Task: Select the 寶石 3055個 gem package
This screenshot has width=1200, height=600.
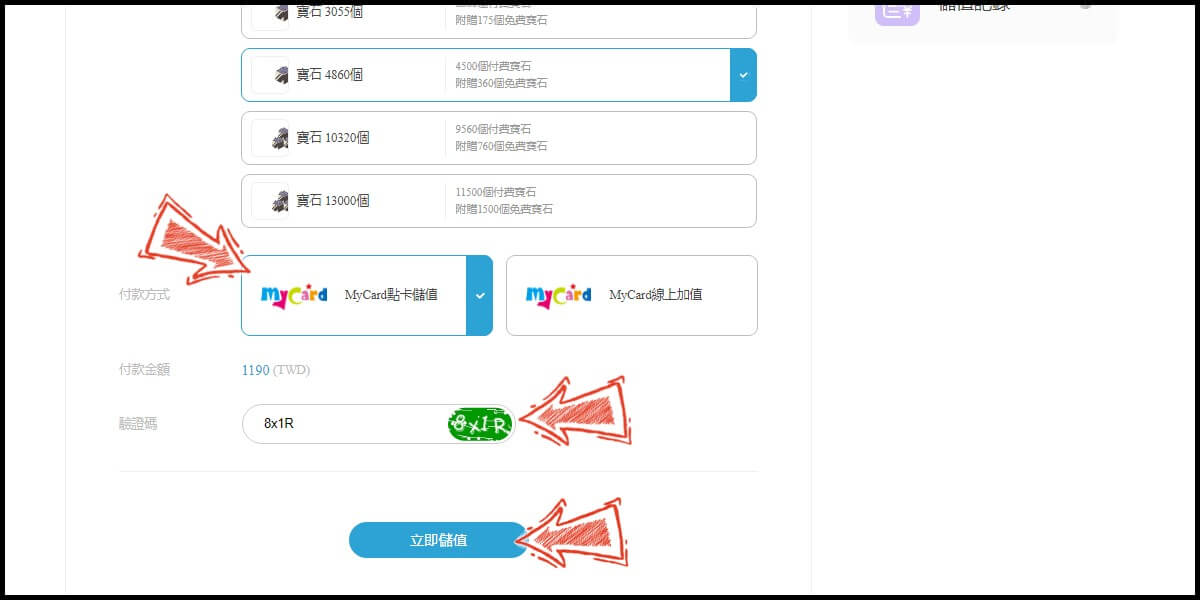Action: 498,21
